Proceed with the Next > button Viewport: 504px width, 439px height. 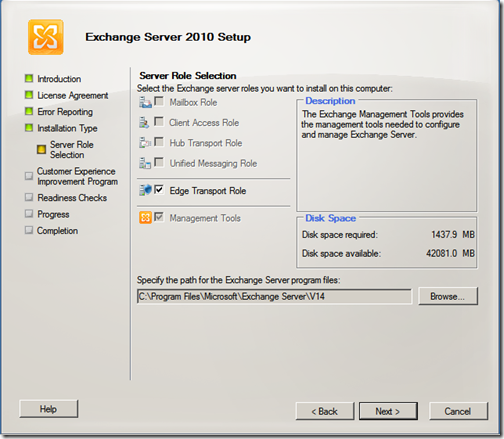(x=388, y=411)
